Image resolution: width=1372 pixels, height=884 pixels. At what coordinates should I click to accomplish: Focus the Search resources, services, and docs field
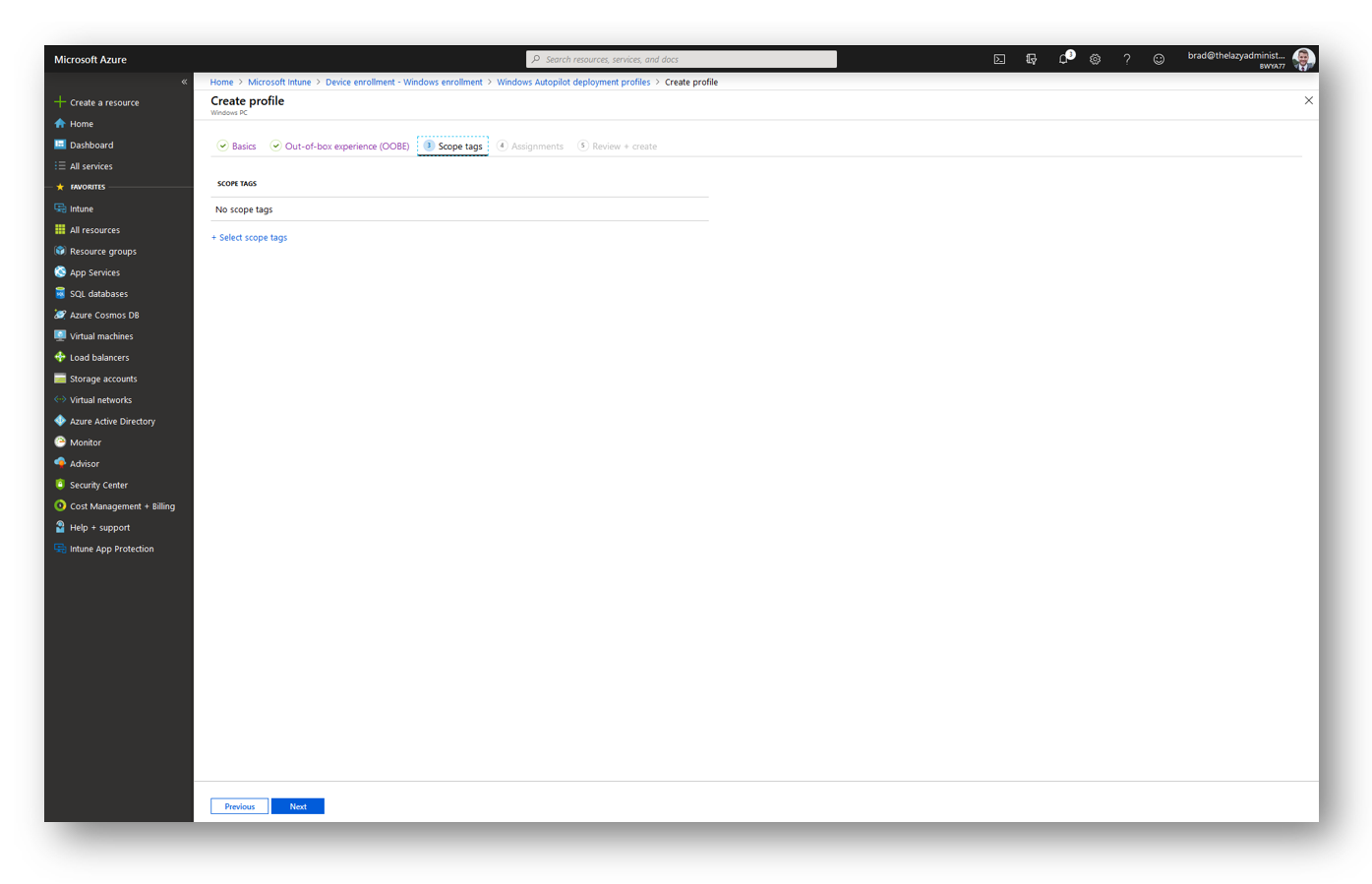click(682, 59)
